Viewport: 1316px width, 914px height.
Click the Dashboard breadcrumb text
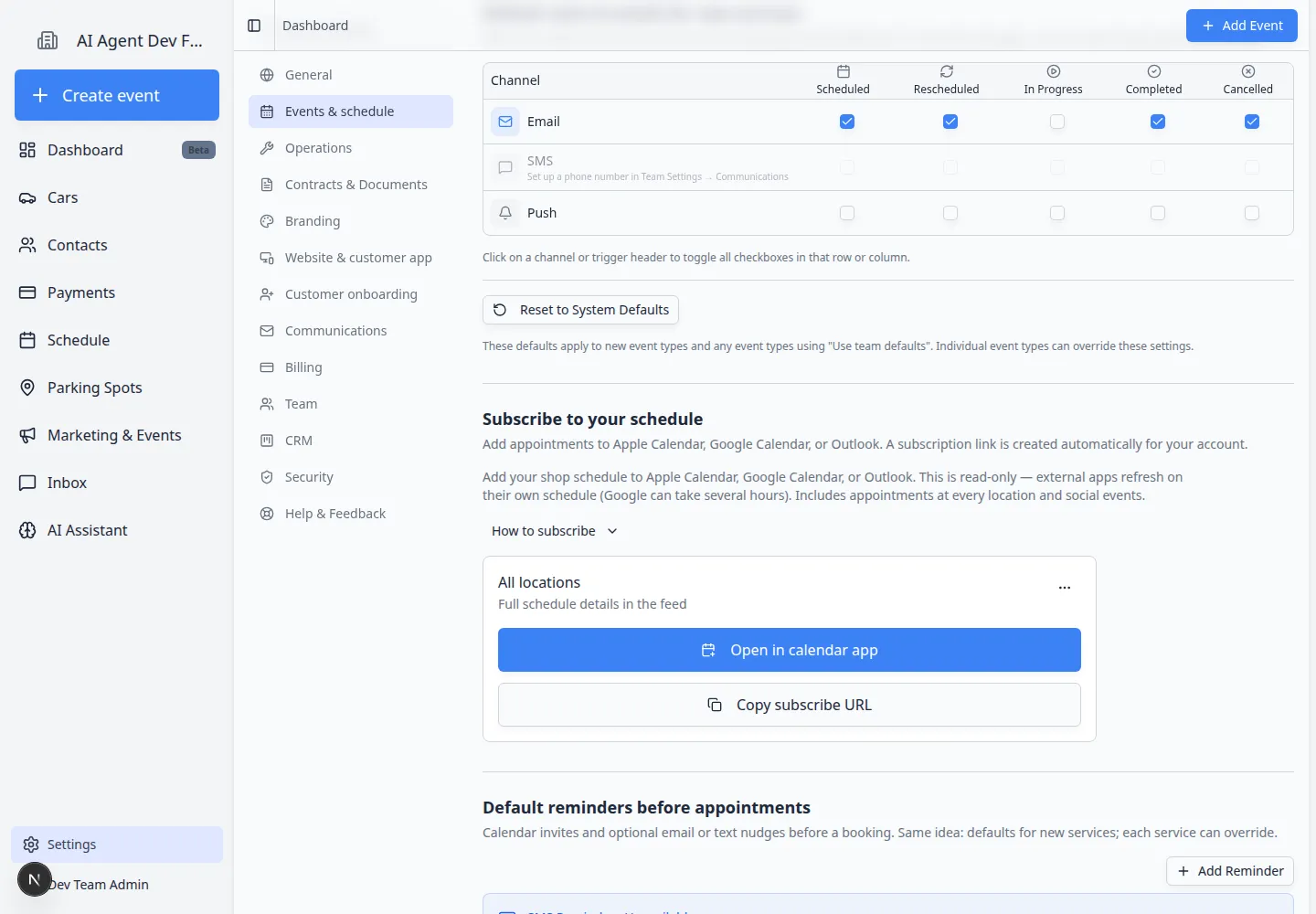point(315,26)
